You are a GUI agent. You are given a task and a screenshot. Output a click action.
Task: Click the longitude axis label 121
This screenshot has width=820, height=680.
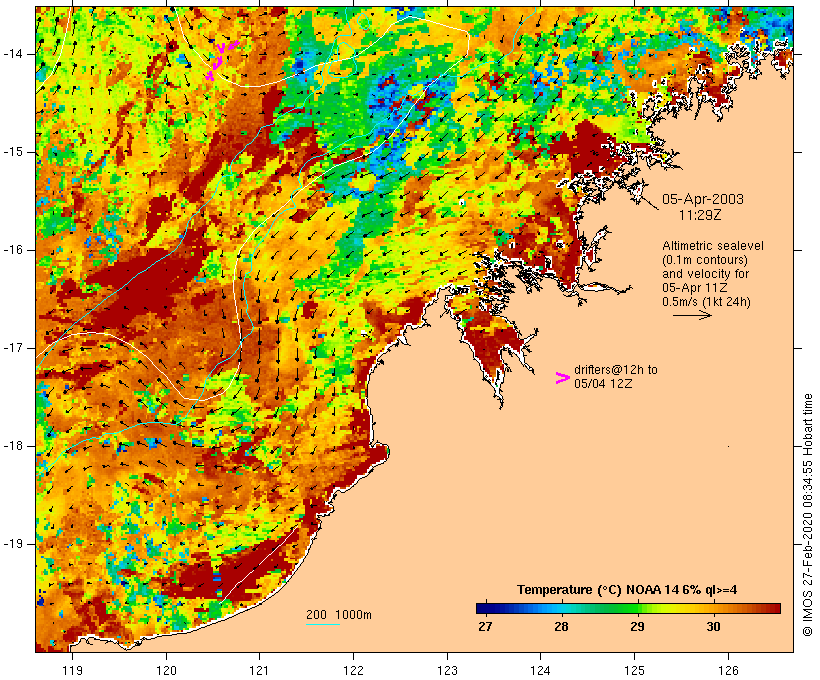coord(259,670)
